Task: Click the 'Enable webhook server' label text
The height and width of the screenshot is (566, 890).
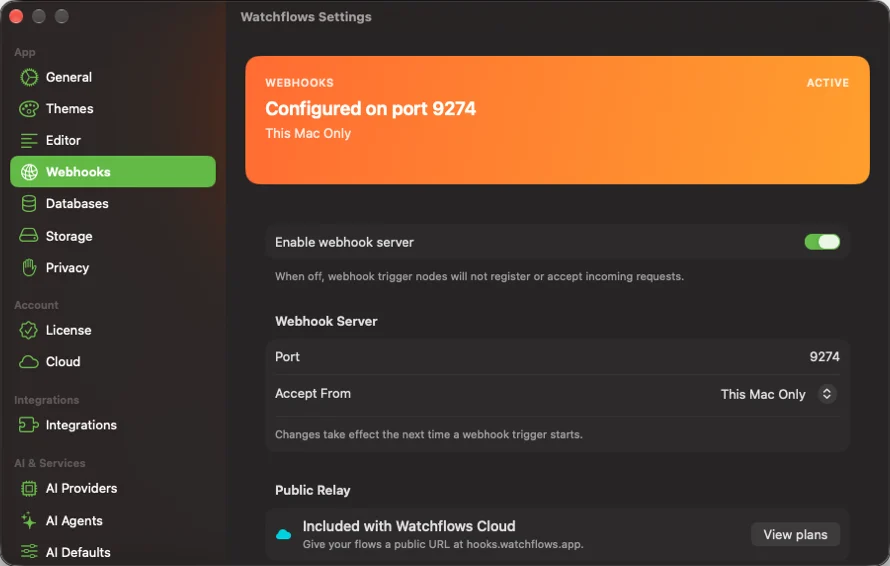Action: [344, 242]
